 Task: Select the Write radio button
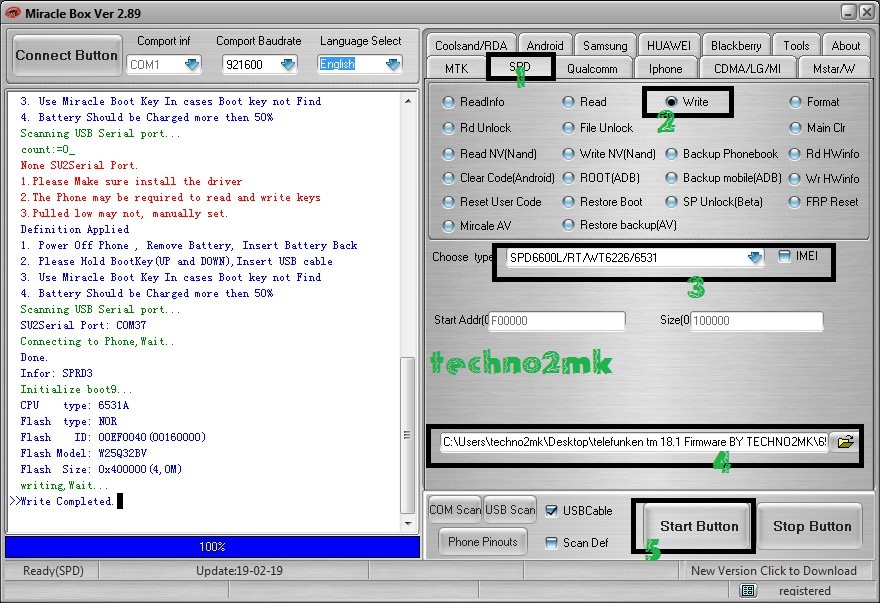point(671,102)
